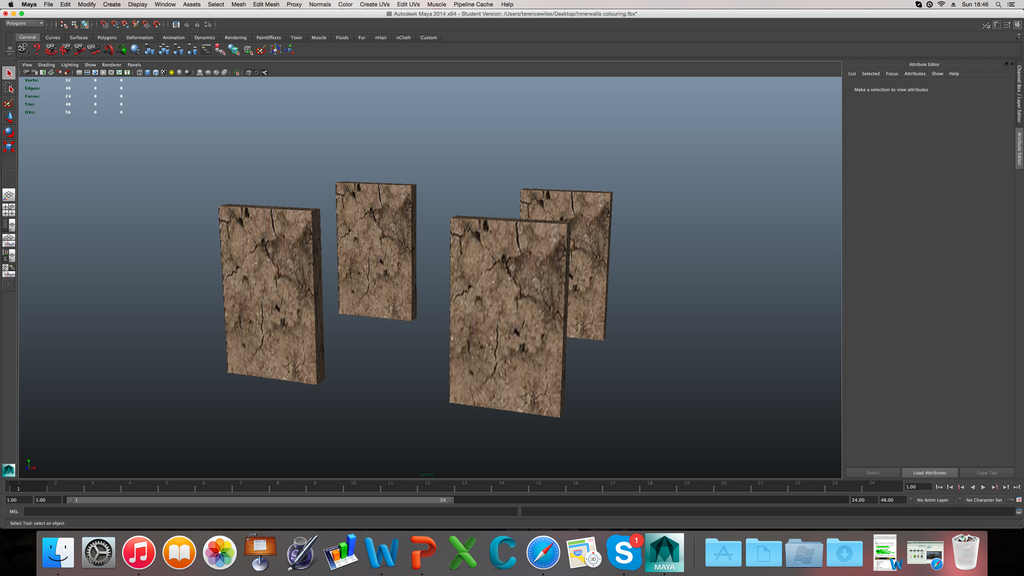Select the Paint Selection tool

tap(8, 103)
